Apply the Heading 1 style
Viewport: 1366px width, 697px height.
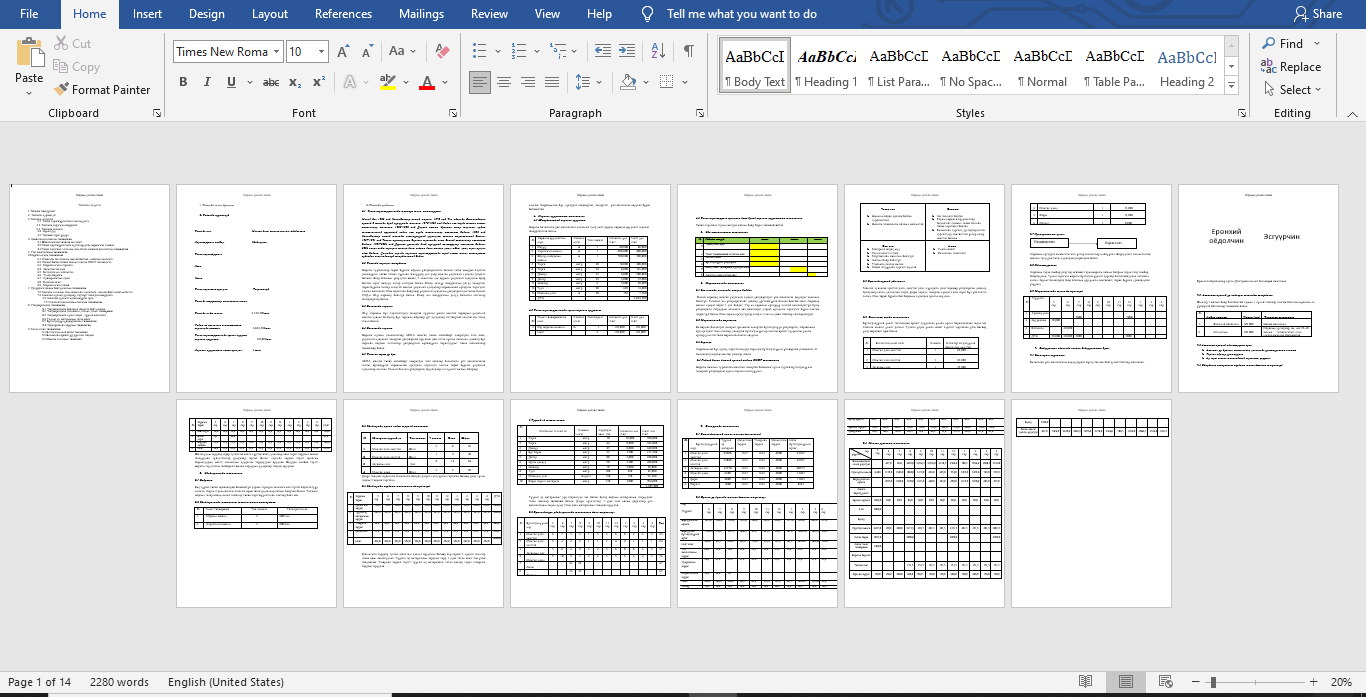[x=826, y=66]
